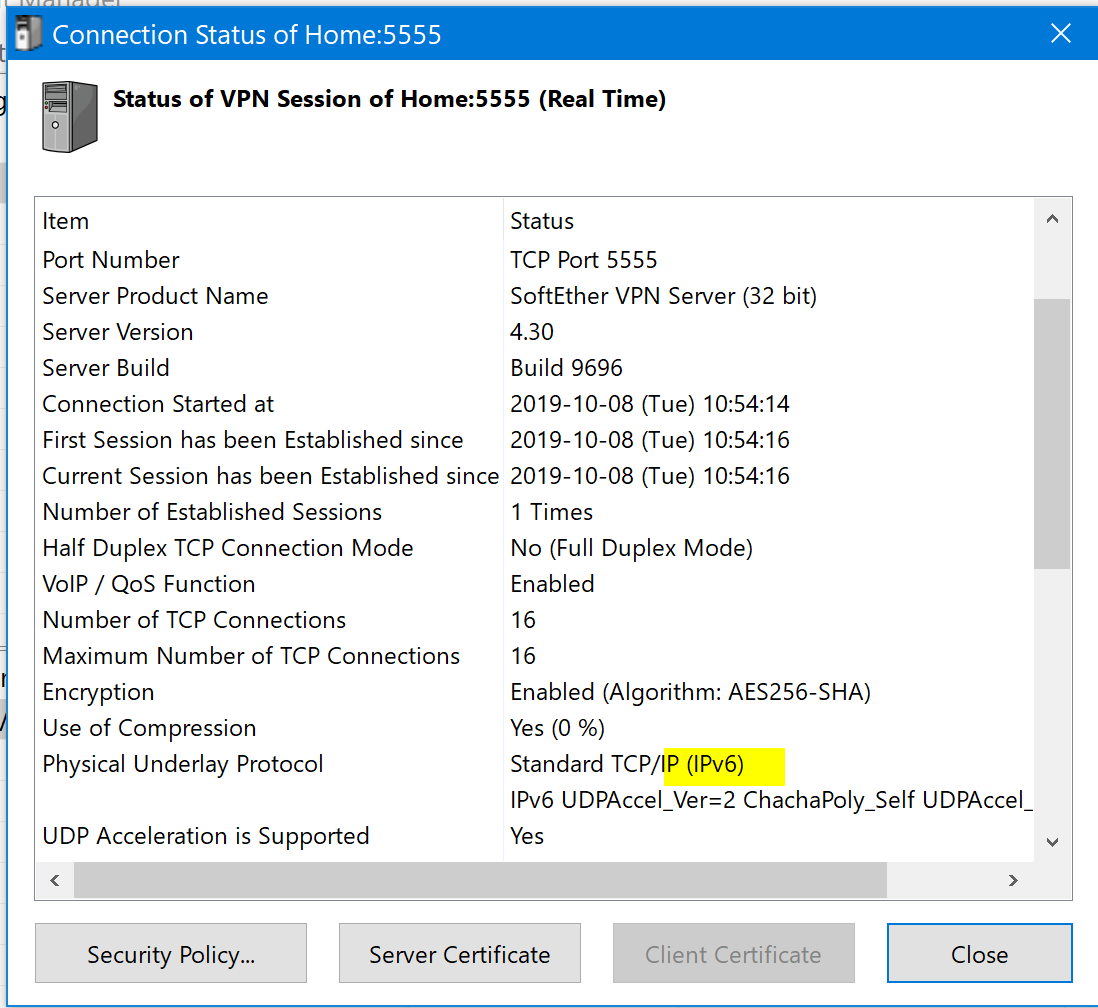This screenshot has height=1008, width=1098.
Task: Click the vertical scrollbar thumb
Action: point(1052,432)
